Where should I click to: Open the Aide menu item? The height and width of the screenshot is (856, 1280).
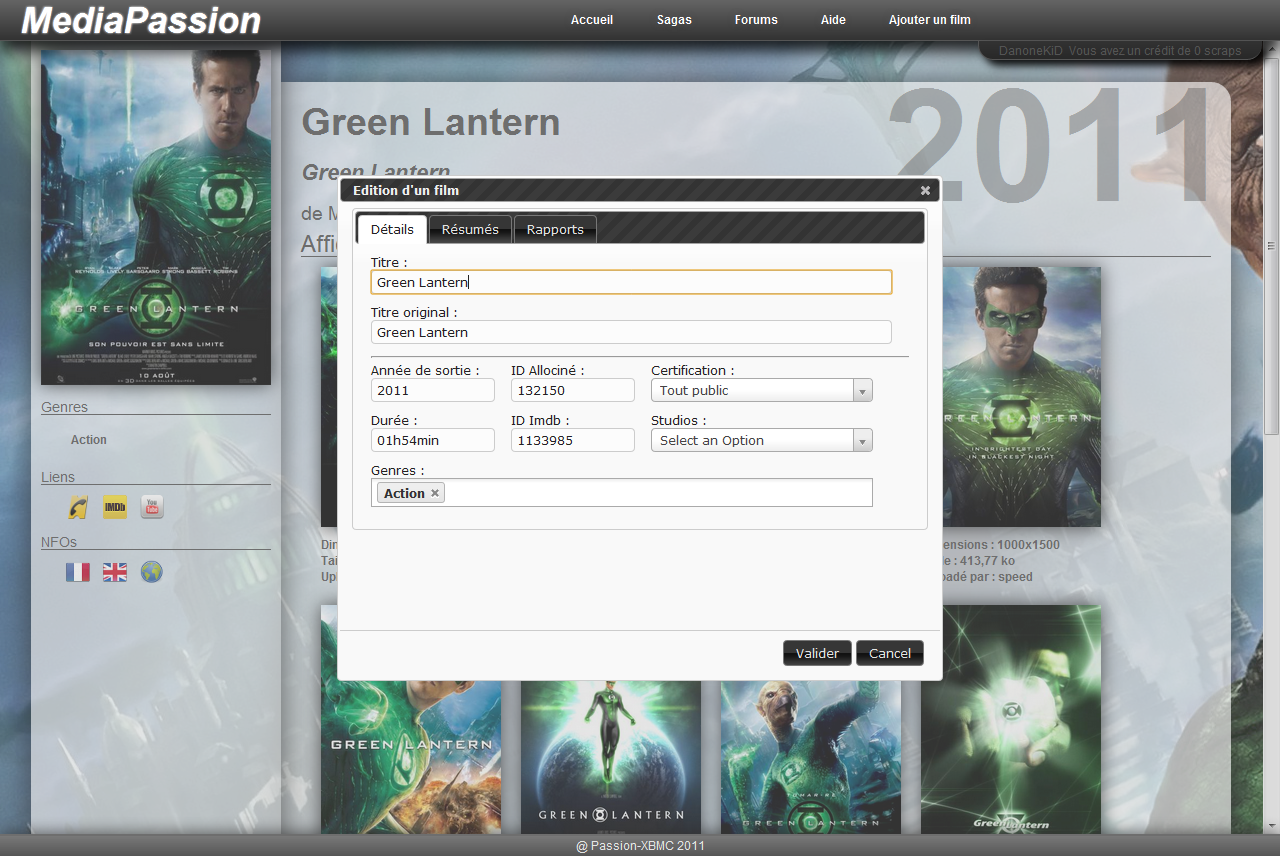[833, 20]
